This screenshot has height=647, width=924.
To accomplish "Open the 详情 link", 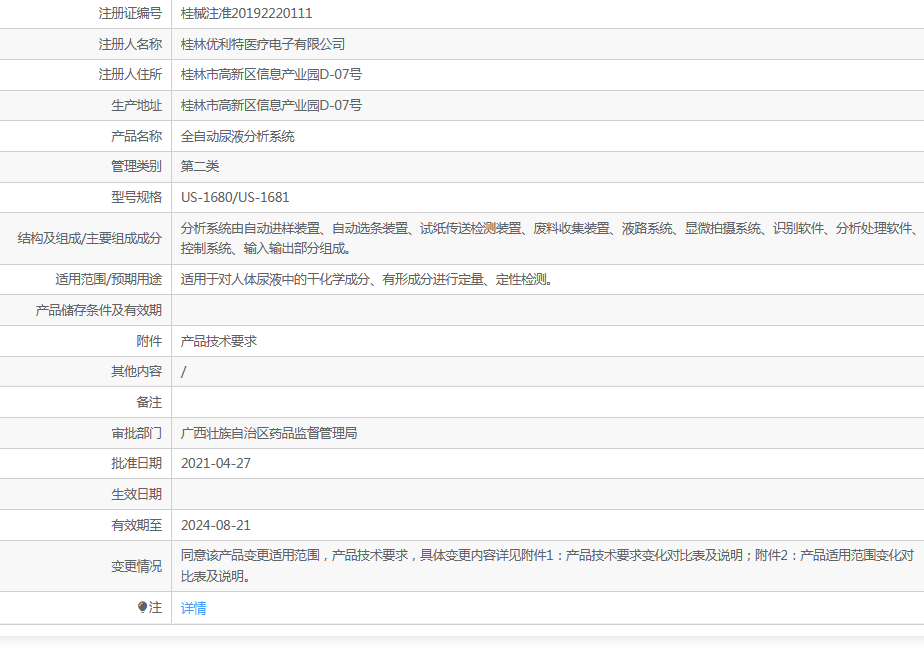I will coord(193,608).
